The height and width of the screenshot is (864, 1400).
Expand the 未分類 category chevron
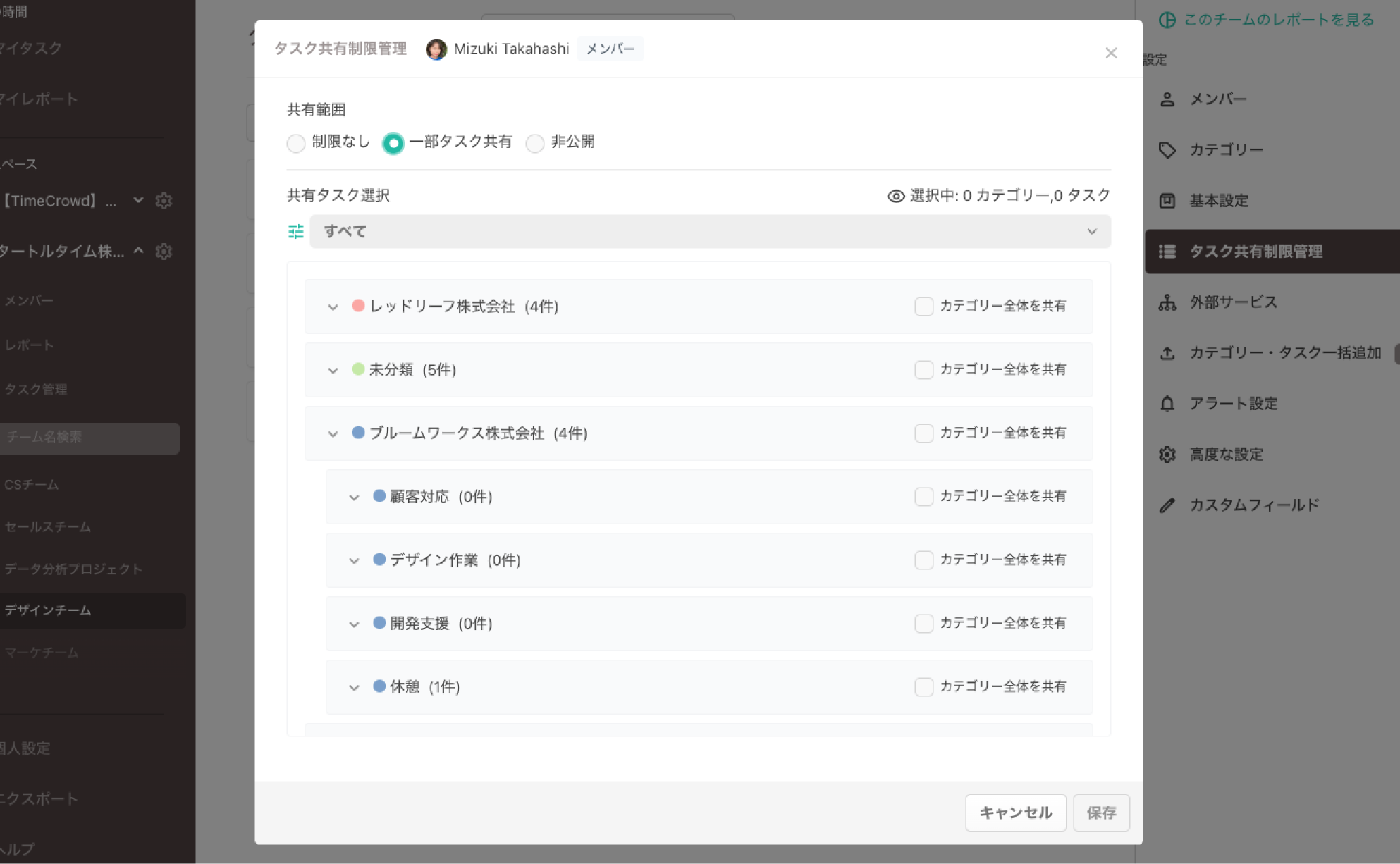pos(333,371)
